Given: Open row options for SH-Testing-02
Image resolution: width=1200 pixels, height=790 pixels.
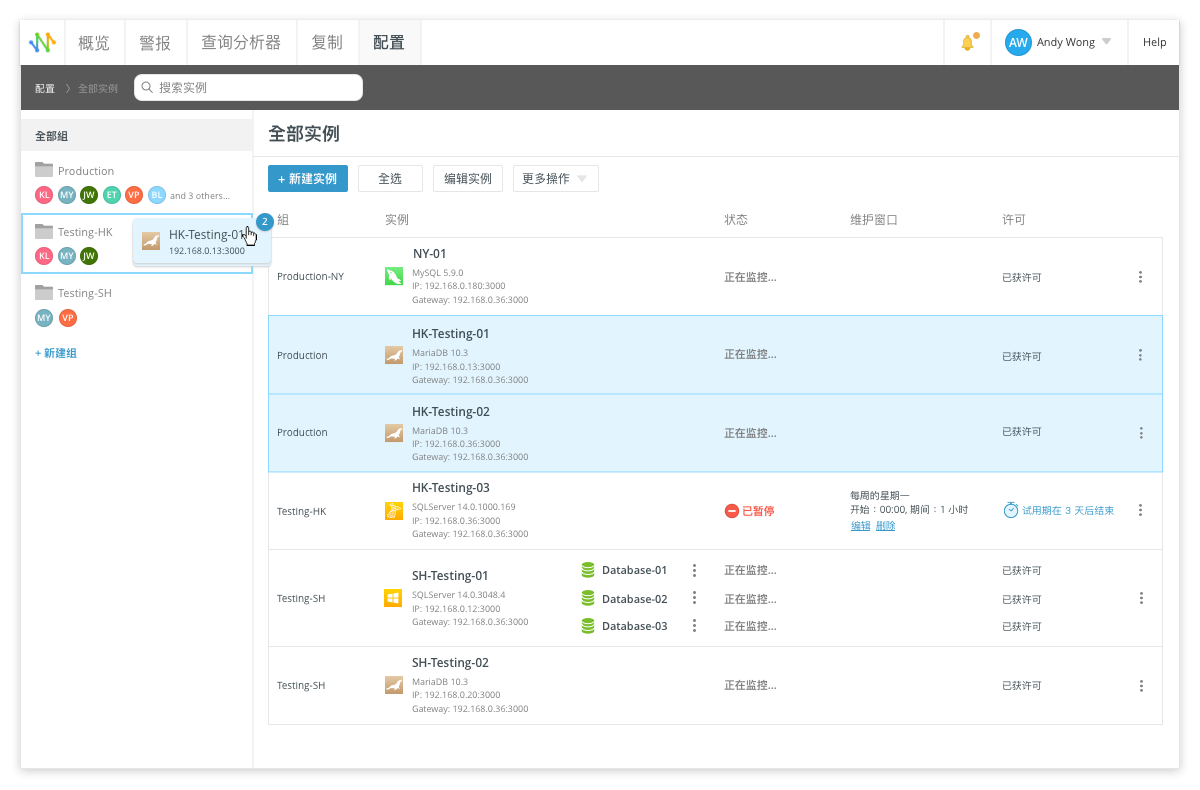Looking at the screenshot, I should [1140, 686].
